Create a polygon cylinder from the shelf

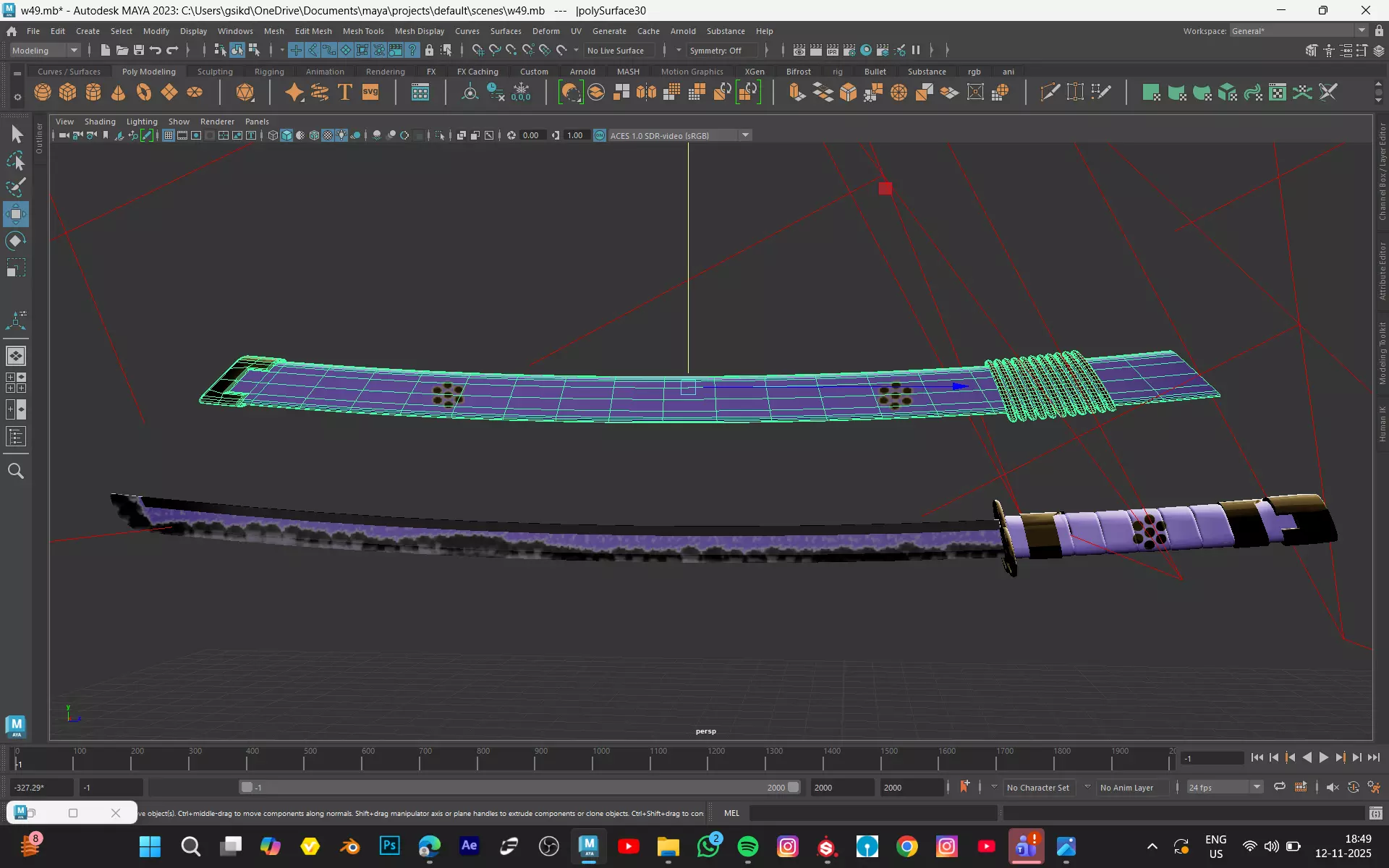[x=93, y=93]
